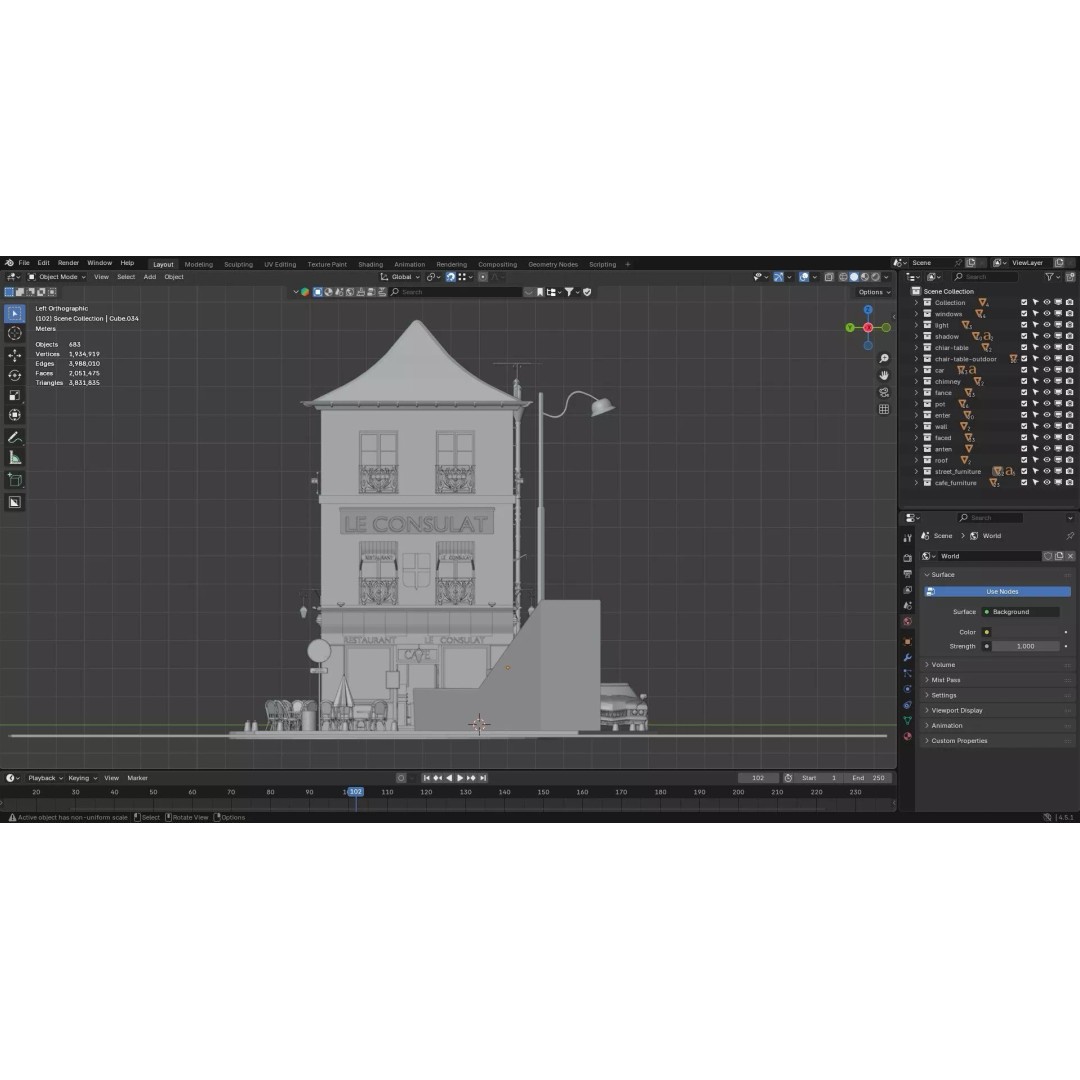
Task: Open the Object Data (green triangle) tab
Action: (x=908, y=720)
